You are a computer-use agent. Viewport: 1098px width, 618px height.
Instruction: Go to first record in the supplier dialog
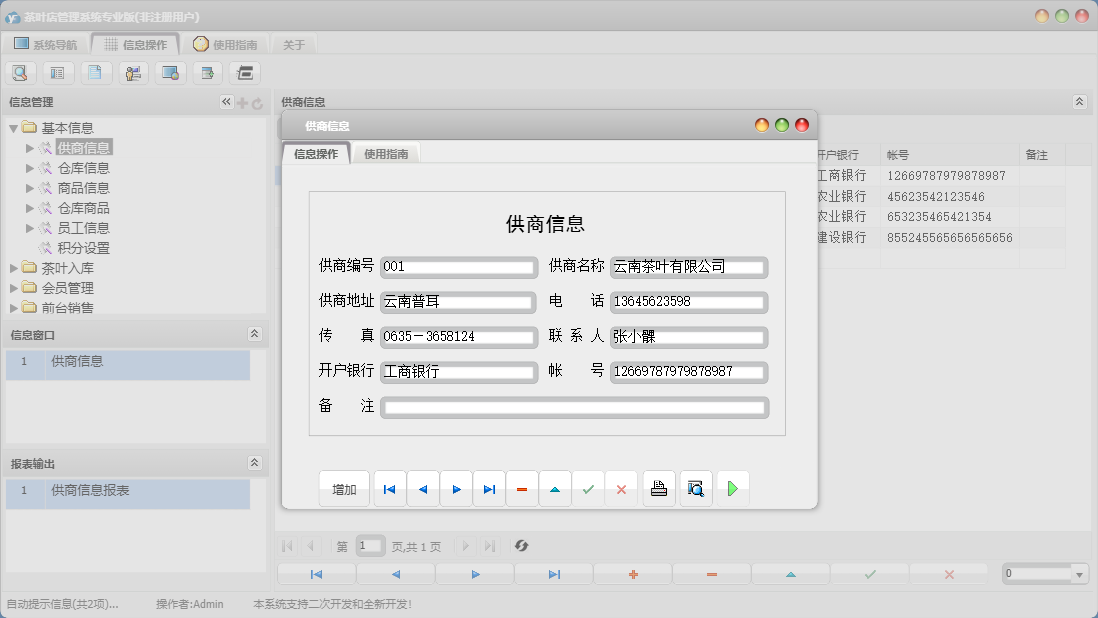coord(389,489)
